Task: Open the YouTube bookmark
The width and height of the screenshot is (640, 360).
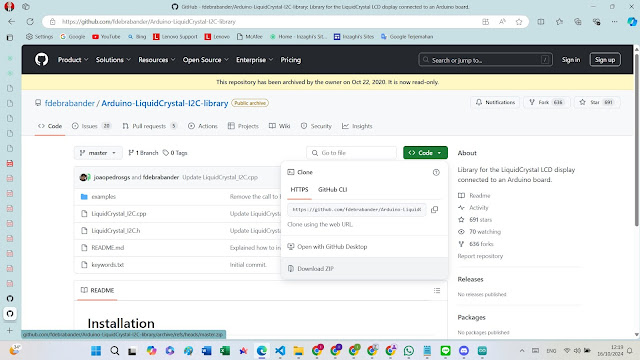Action: tap(106, 37)
